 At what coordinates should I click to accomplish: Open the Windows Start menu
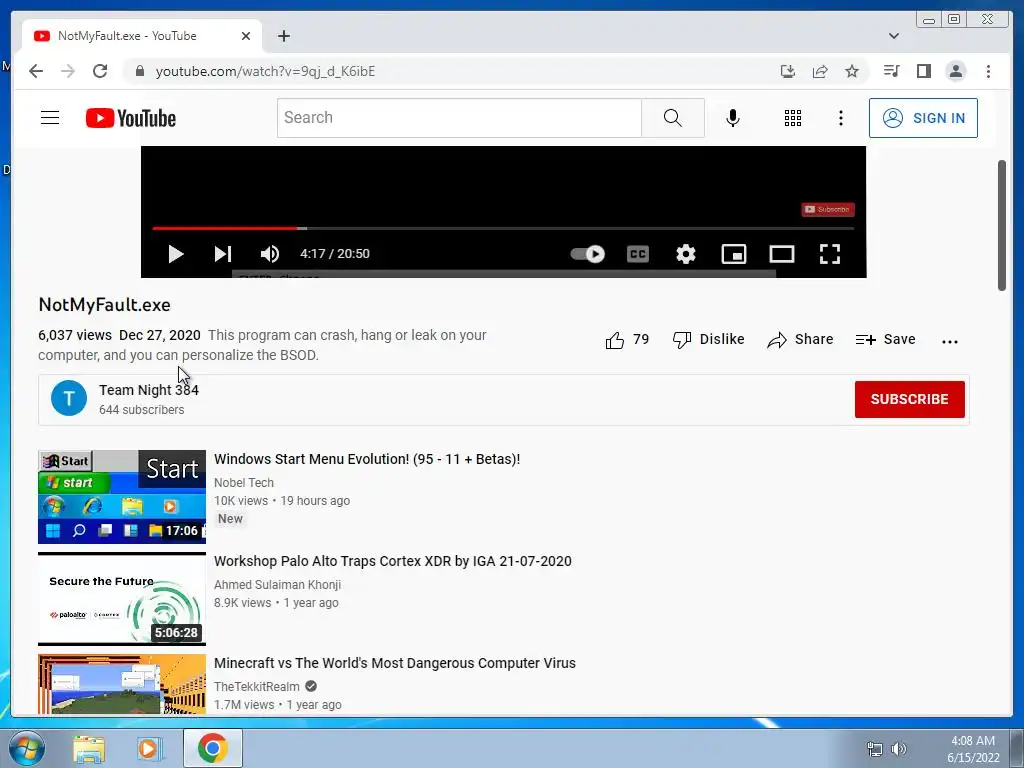(25, 748)
